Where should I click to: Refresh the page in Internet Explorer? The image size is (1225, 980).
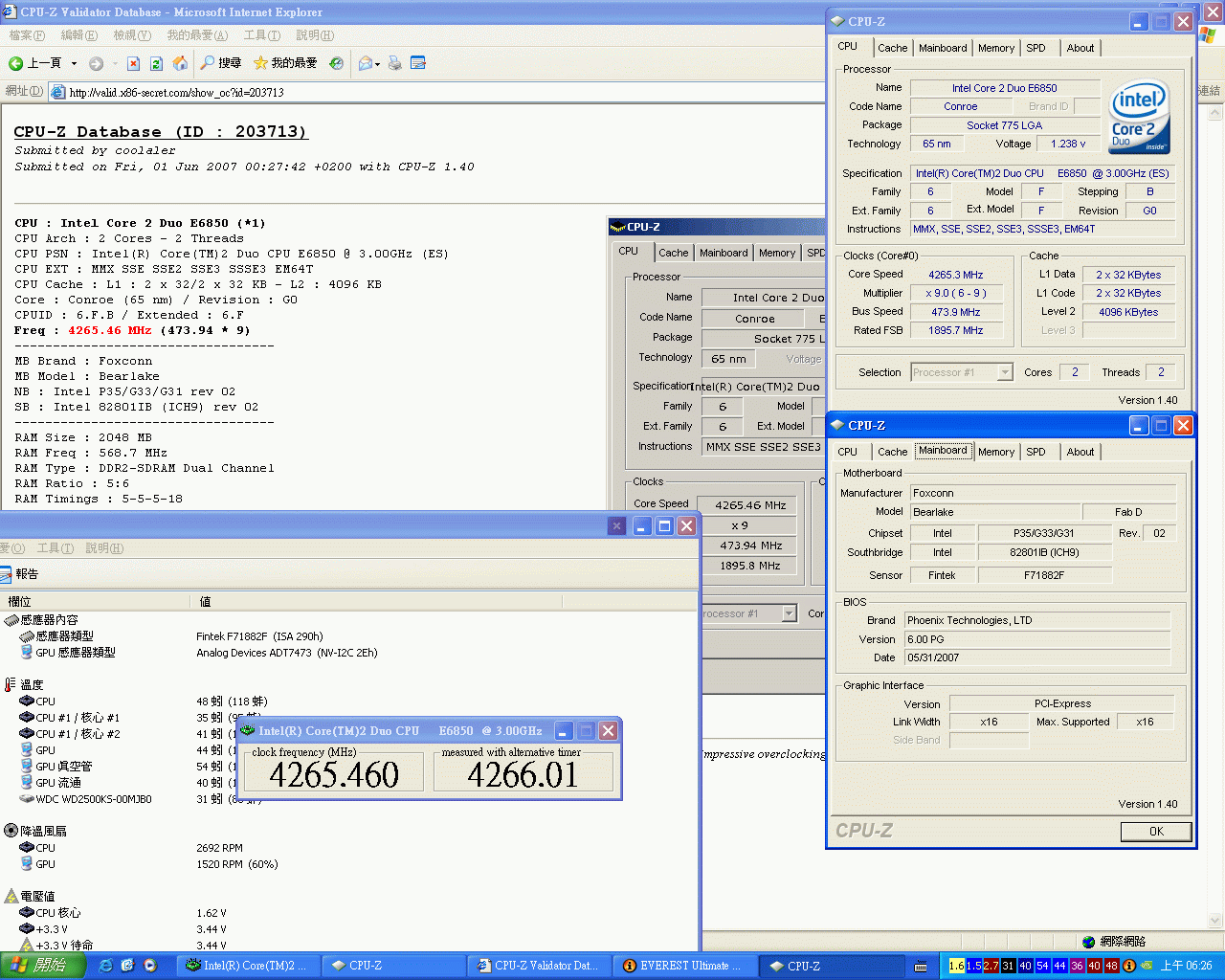point(157,63)
